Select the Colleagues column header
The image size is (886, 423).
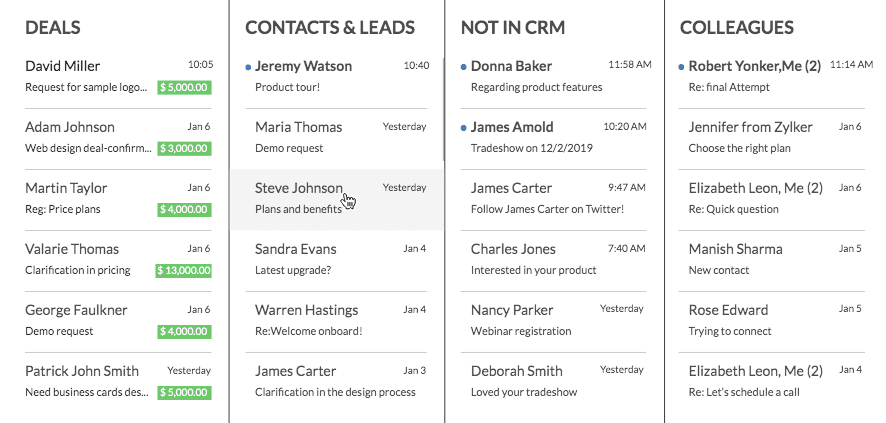coord(737,27)
